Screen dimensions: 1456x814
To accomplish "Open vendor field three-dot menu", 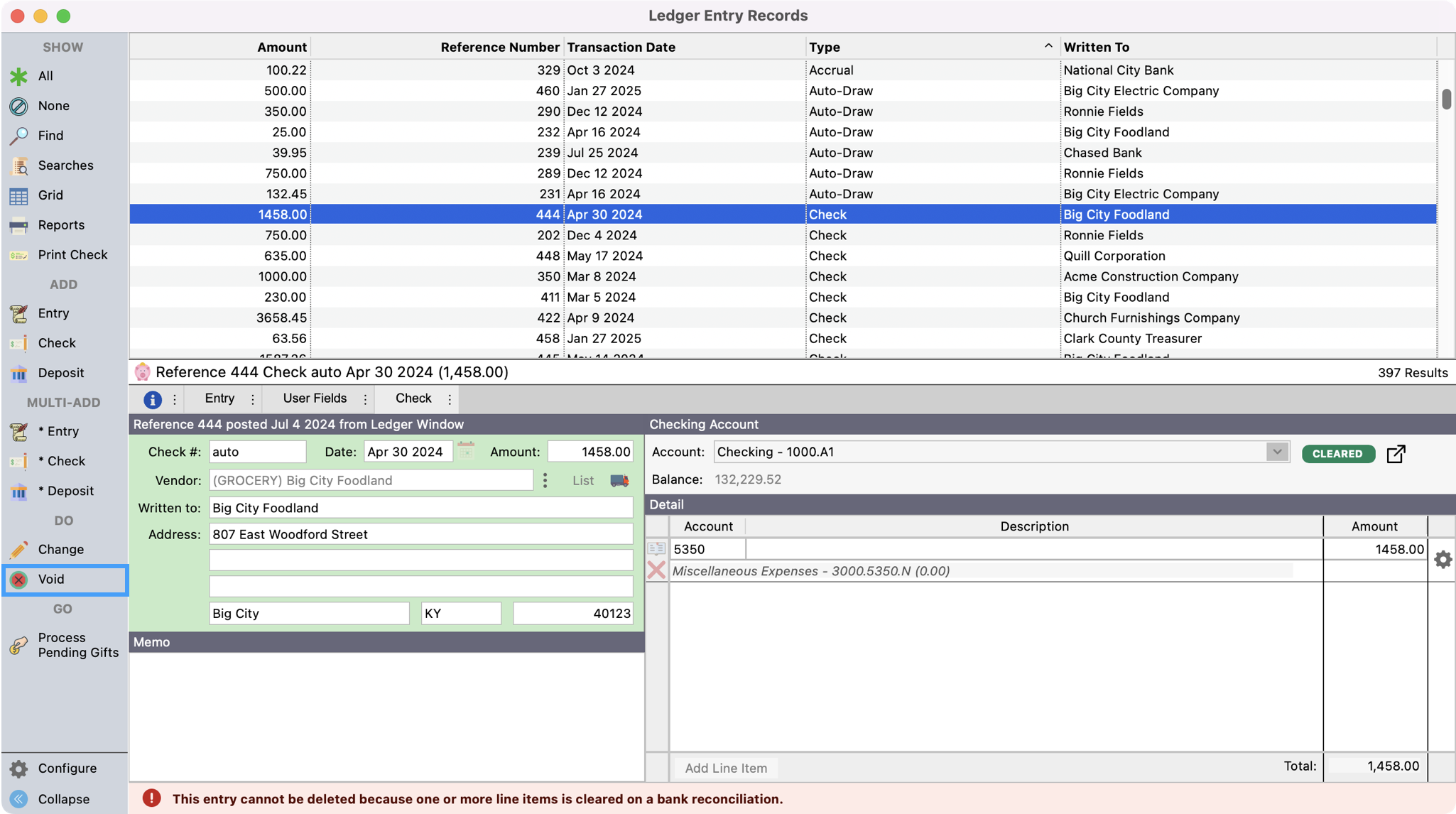I will (x=545, y=481).
